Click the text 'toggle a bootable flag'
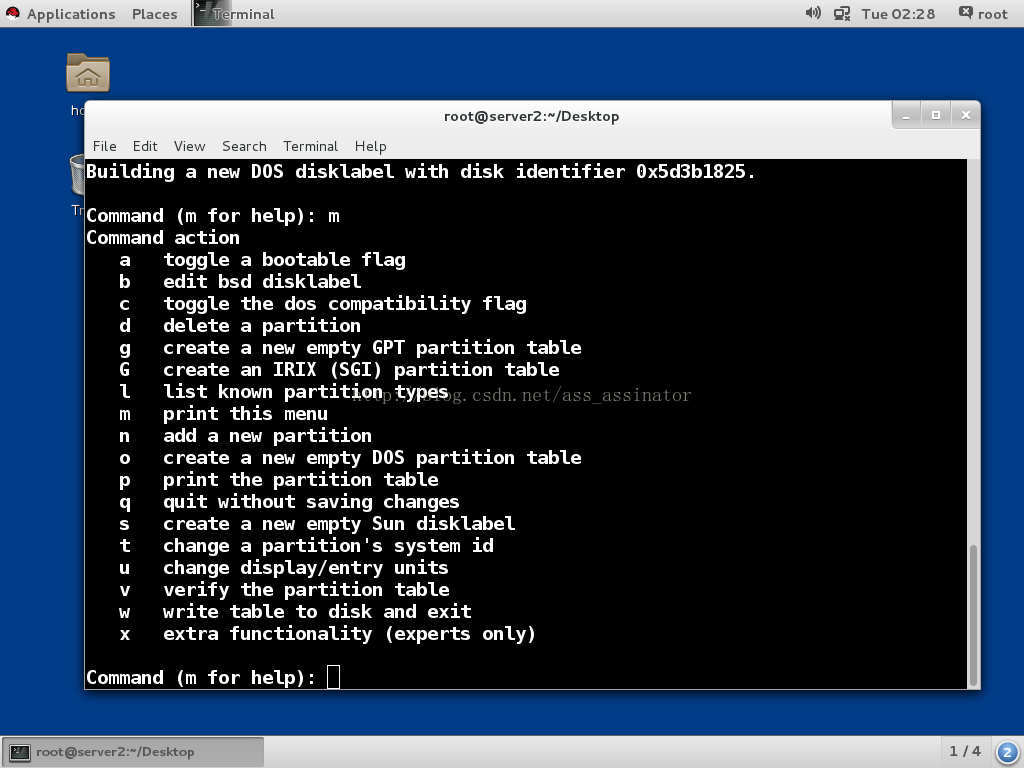This screenshot has width=1024, height=768. point(284,260)
